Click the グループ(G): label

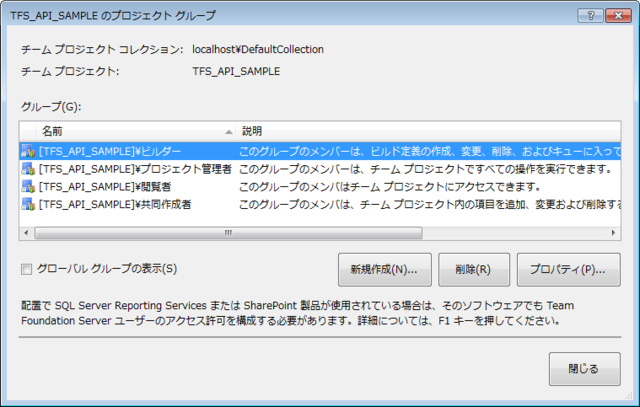[x=51, y=107]
